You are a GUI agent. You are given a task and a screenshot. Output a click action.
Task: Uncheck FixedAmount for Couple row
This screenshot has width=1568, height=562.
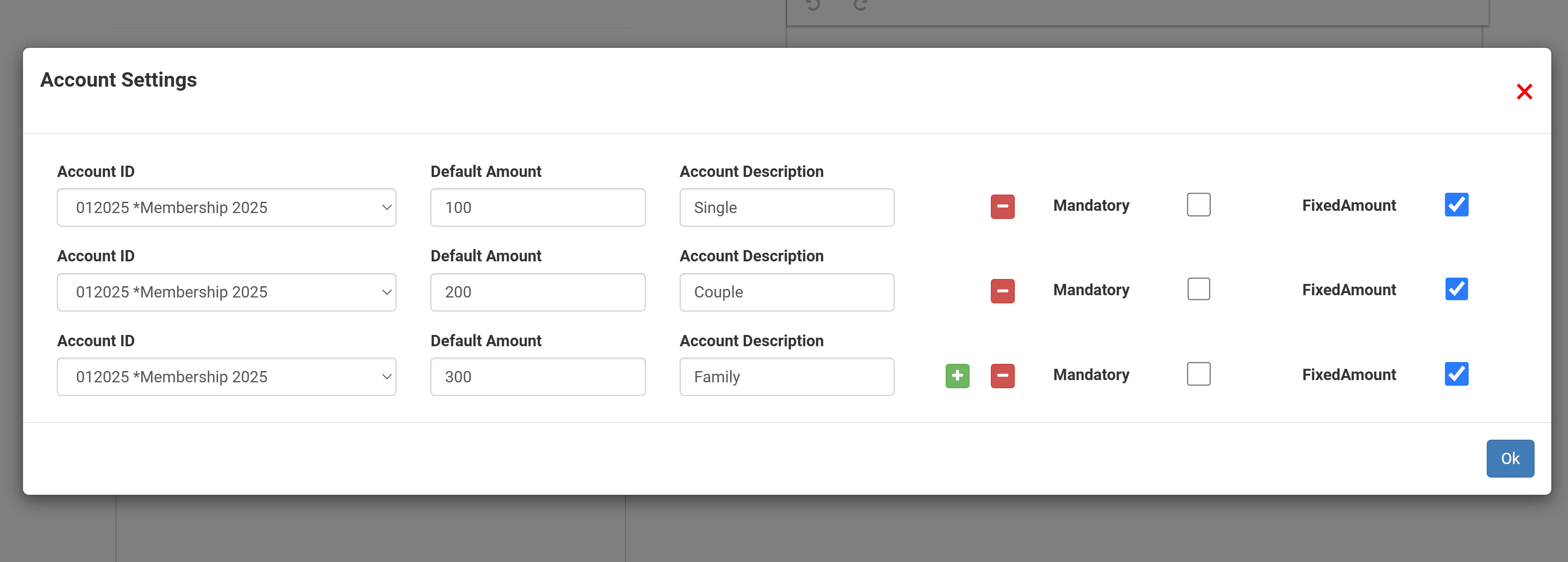[x=1456, y=289]
